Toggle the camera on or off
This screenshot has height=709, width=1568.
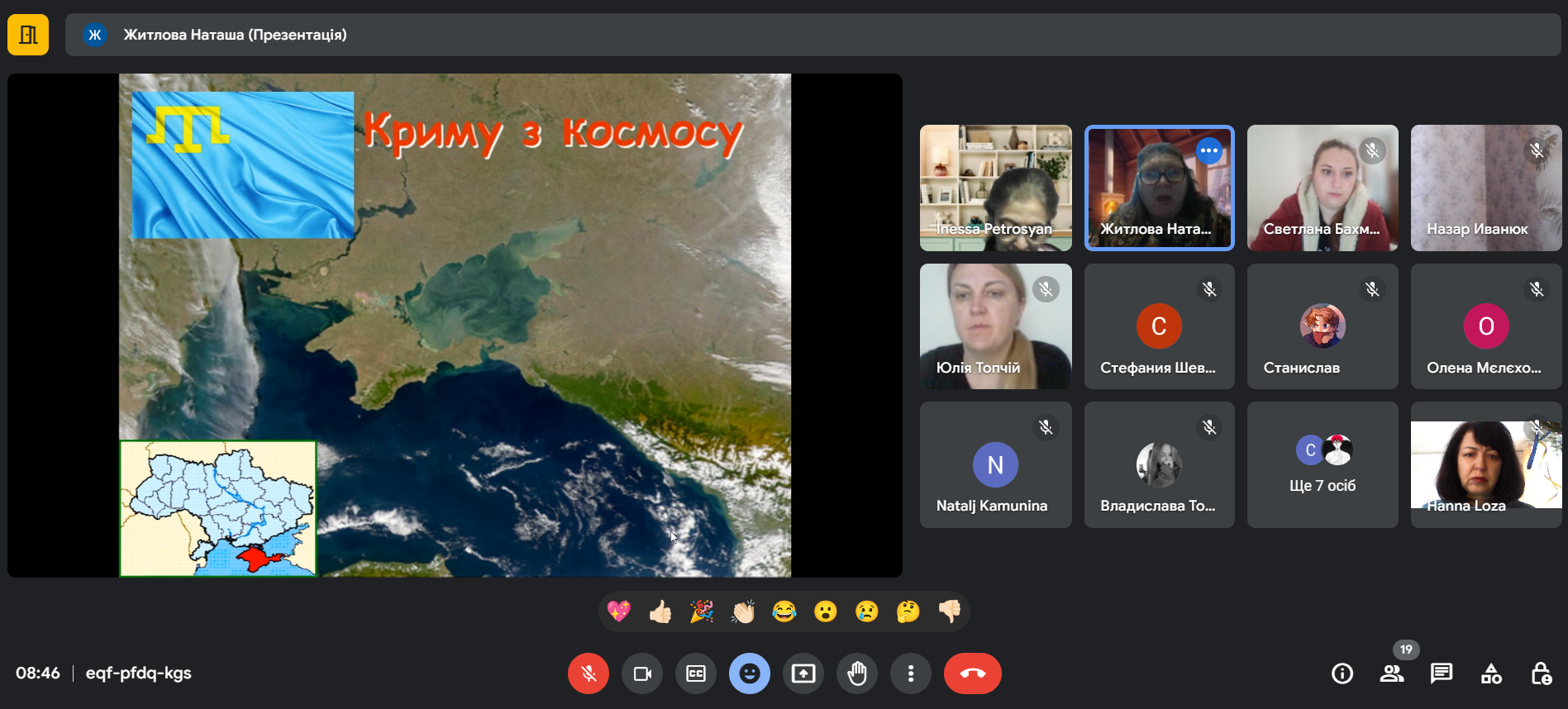[642, 673]
